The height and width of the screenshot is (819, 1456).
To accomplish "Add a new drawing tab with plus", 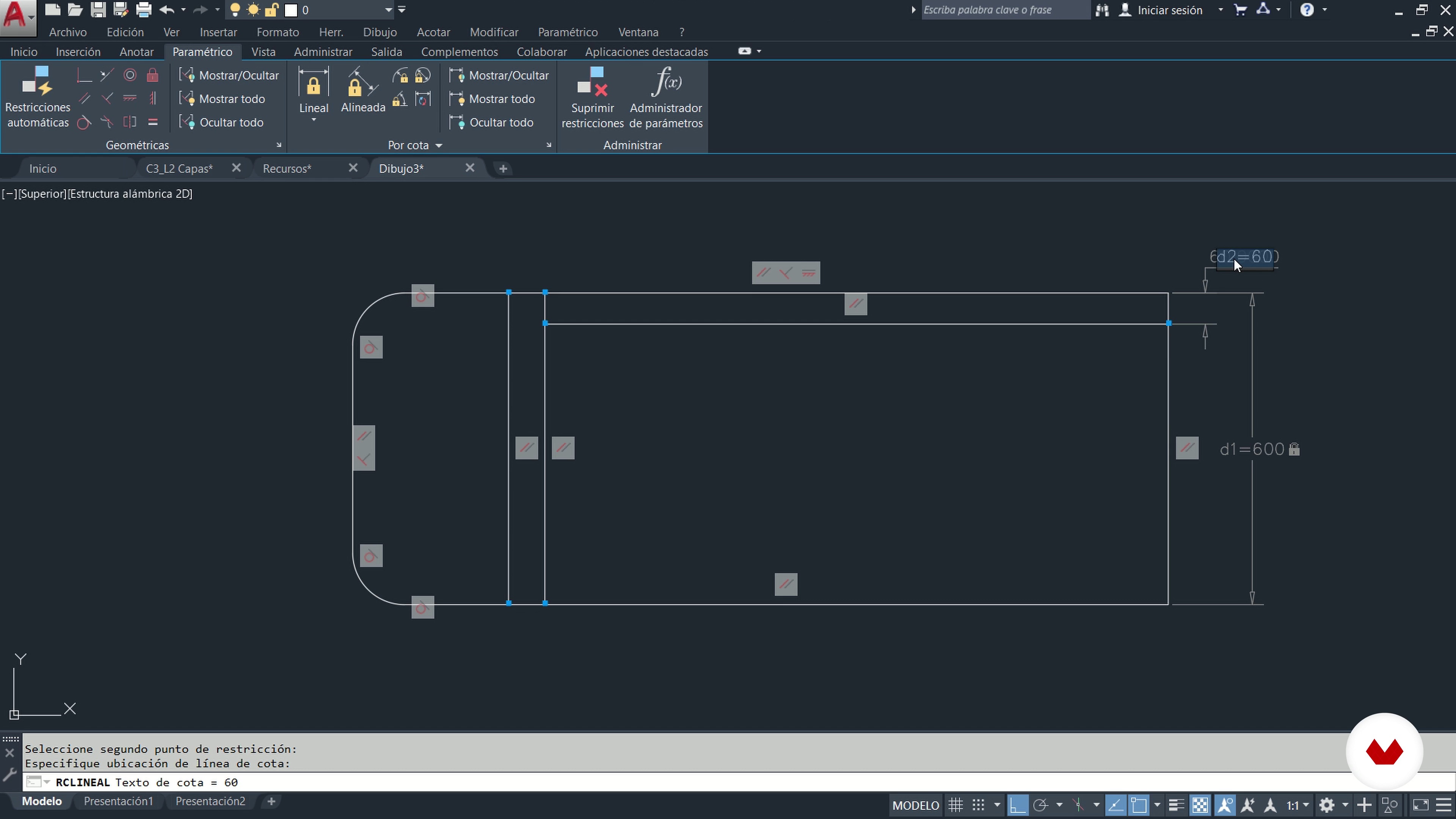I will coord(503,168).
